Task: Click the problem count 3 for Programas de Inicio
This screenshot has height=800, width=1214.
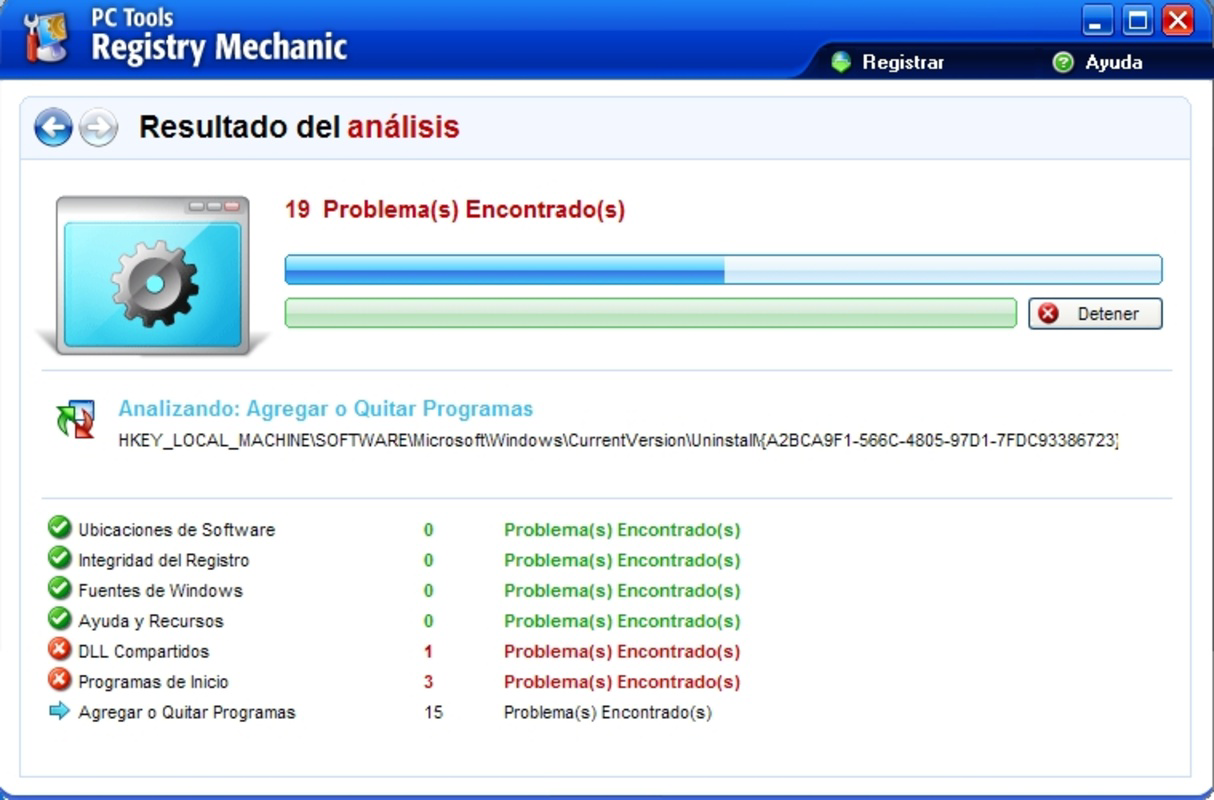Action: pos(428,682)
